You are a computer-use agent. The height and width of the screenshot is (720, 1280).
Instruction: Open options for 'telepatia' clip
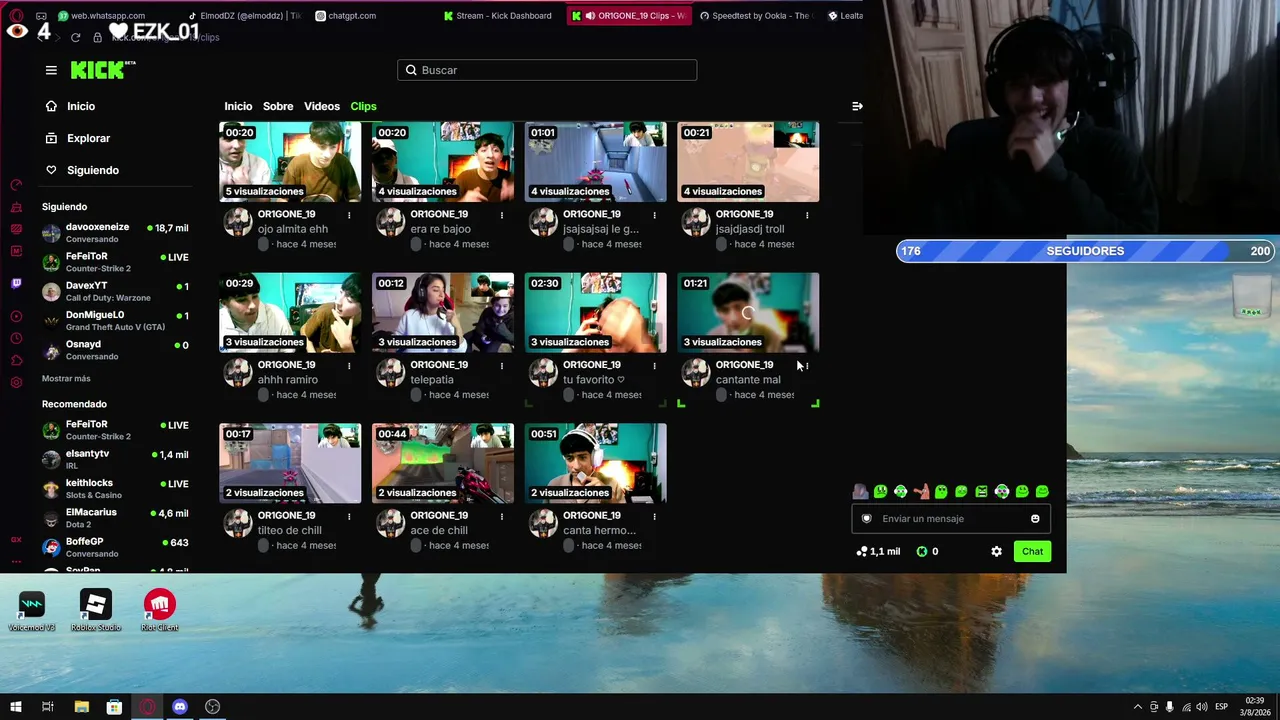point(502,366)
